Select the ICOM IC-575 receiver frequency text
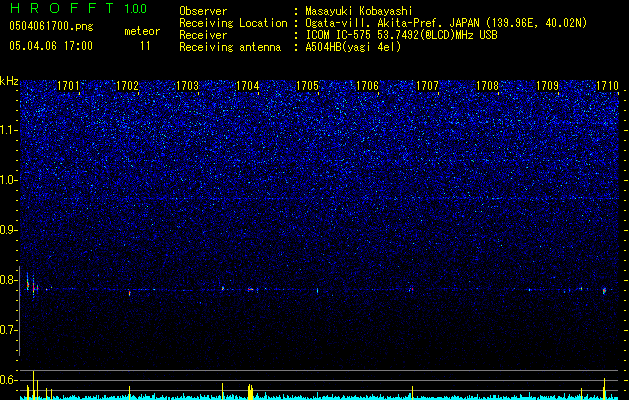The width and height of the screenshot is (629, 400). pyautogui.click(x=401, y=35)
